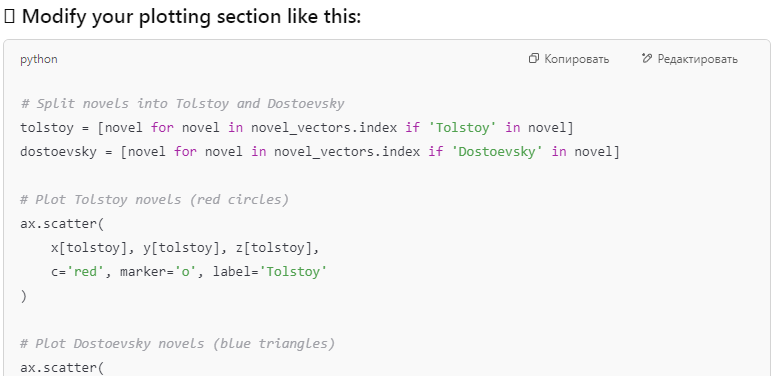Click the x[tolstoy], y[tolstoy], z[tolstoy] line
Screen dimensions: 771x376
pyautogui.click(x=185, y=248)
